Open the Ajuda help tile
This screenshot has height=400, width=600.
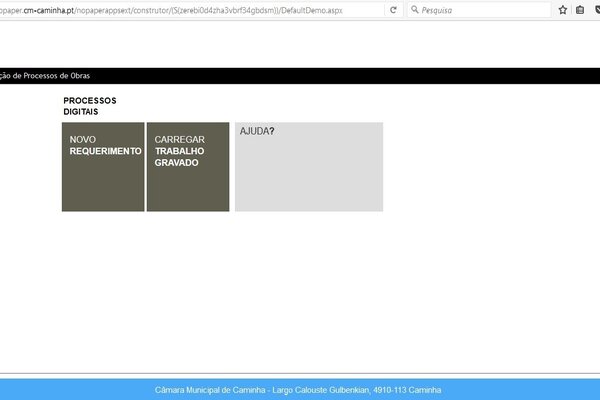(309, 167)
